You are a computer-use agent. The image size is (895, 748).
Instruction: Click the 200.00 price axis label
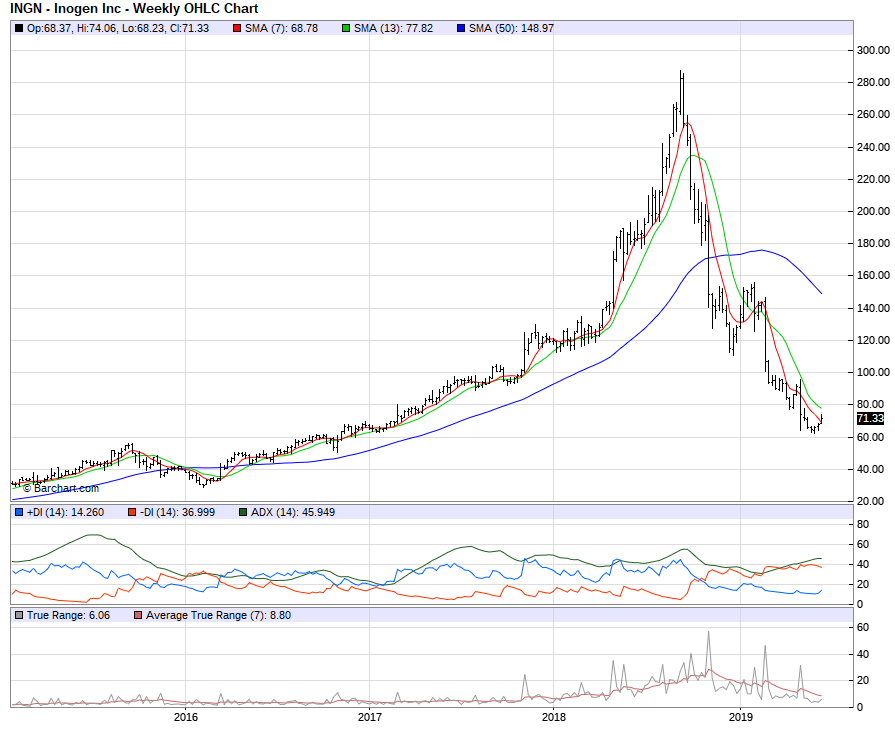coord(873,211)
